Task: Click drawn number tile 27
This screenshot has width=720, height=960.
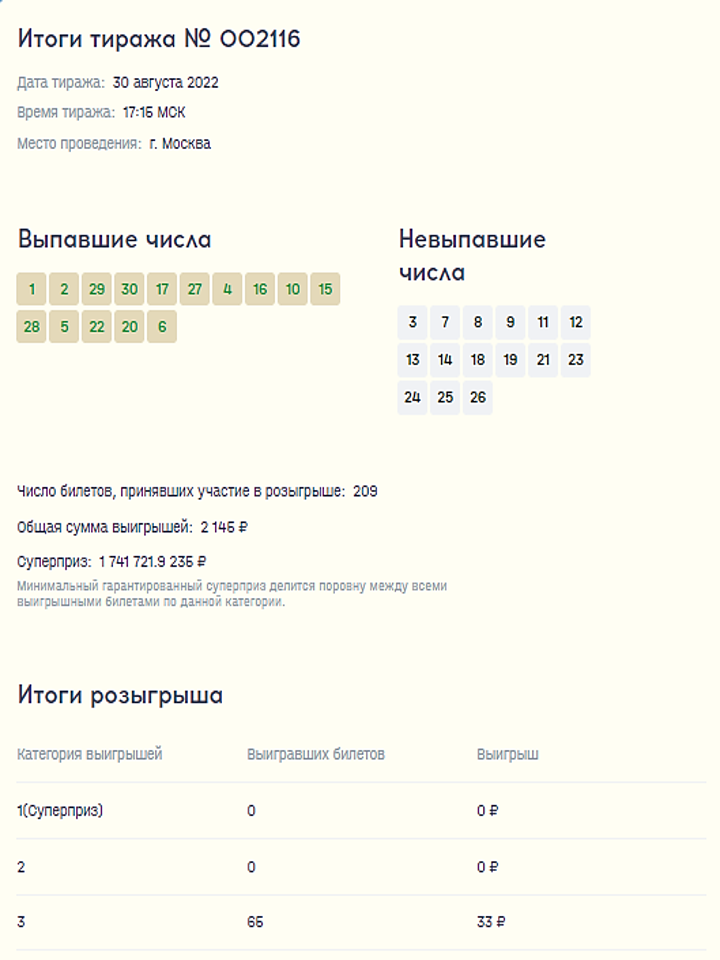Action: pyautogui.click(x=195, y=290)
